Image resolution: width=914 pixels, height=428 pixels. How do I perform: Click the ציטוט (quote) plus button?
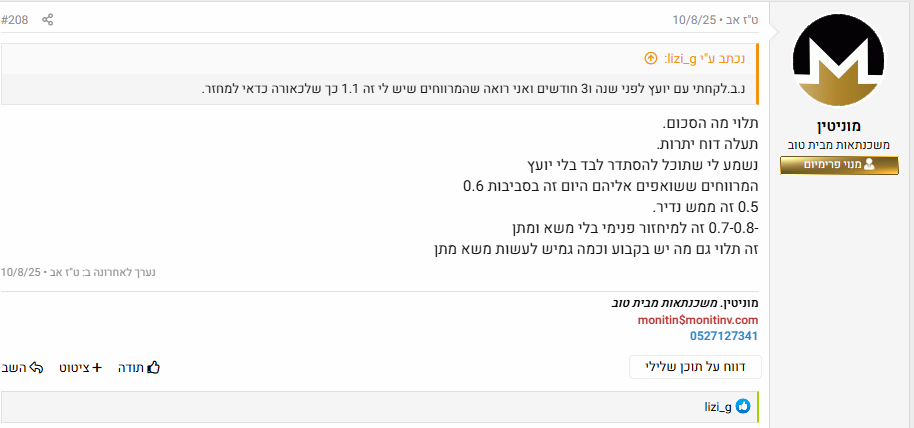tap(82, 367)
